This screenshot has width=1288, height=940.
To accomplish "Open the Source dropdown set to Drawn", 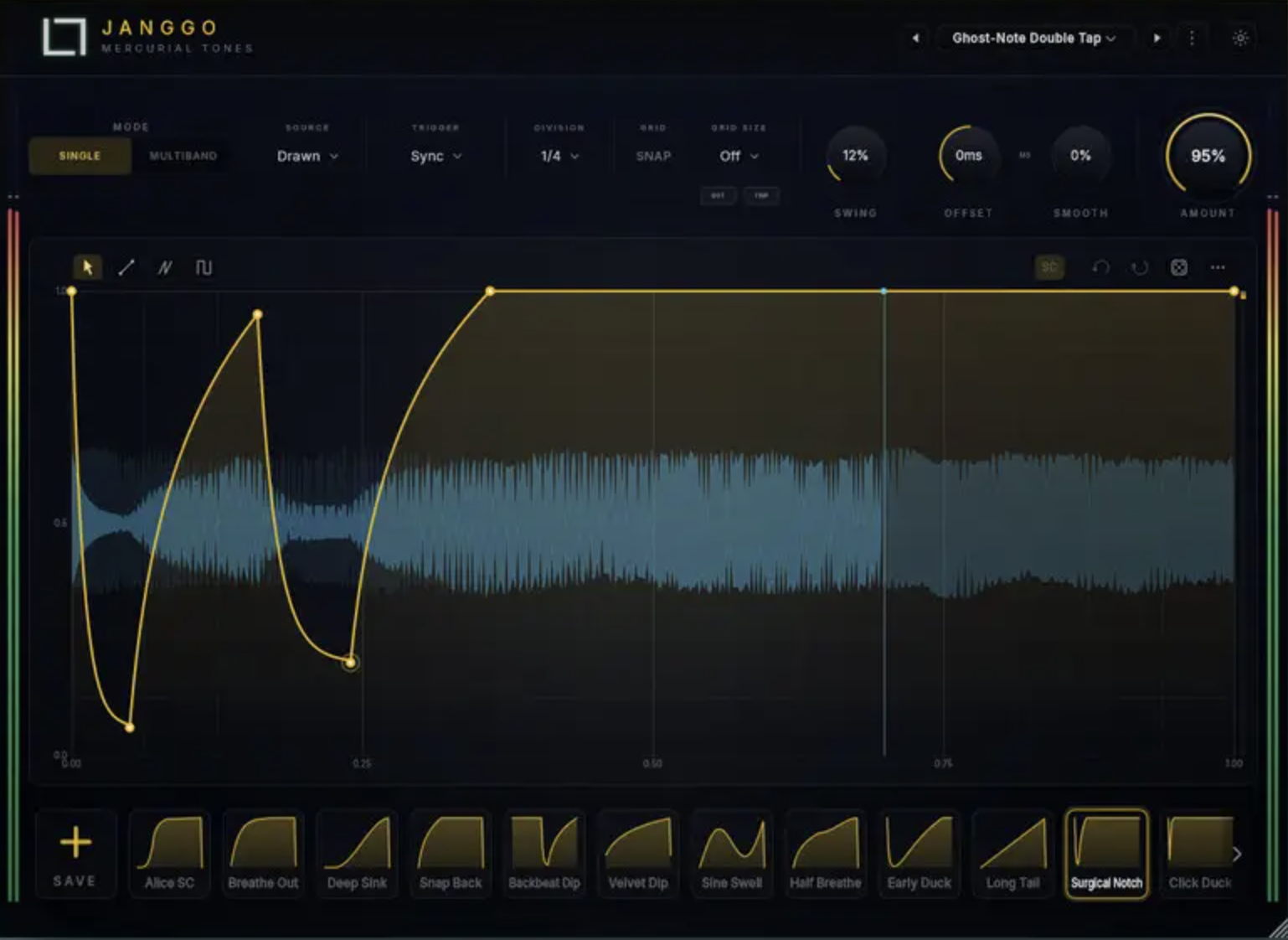I will pos(307,156).
